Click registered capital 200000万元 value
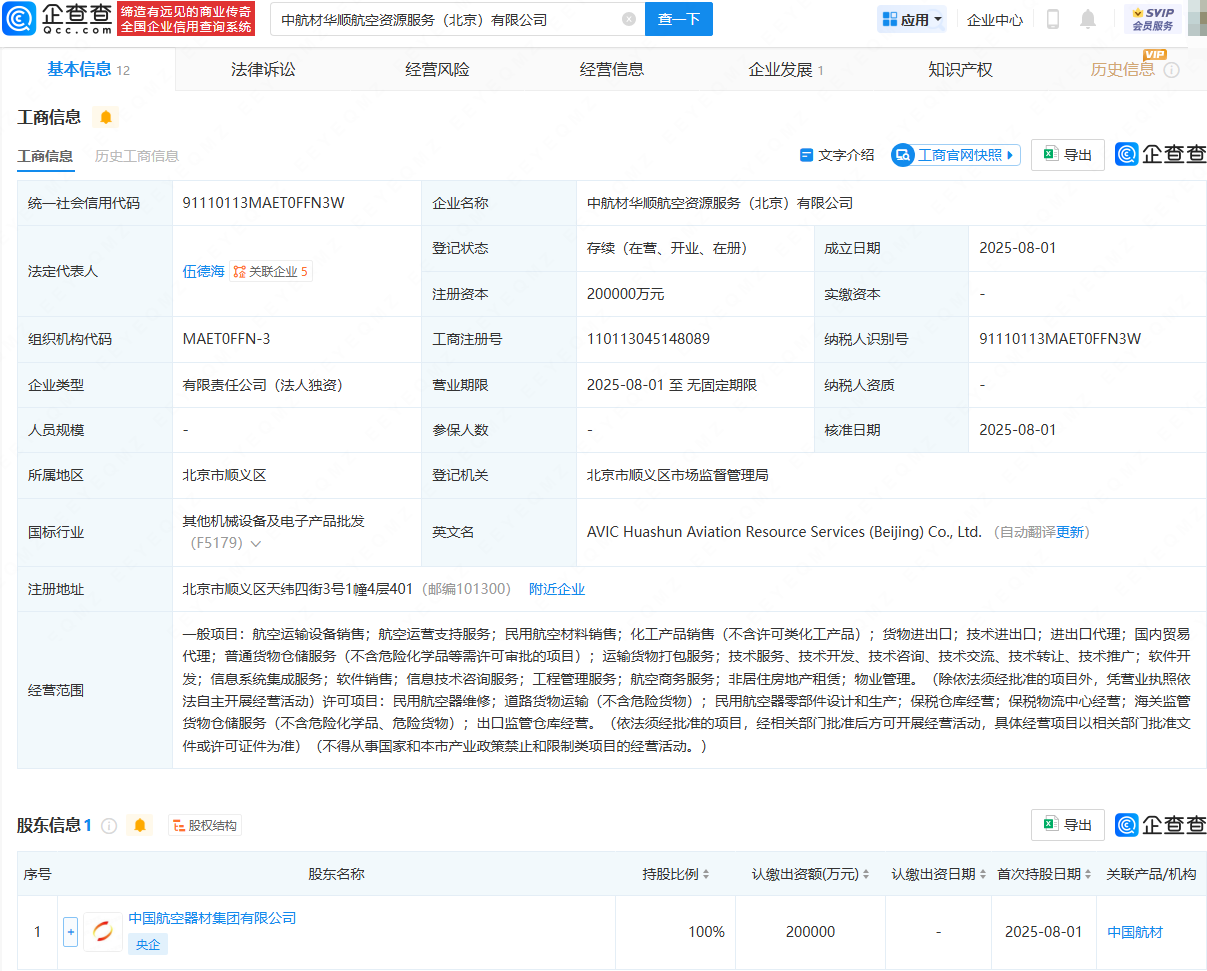Screen dimensions: 1207x971 (625, 294)
